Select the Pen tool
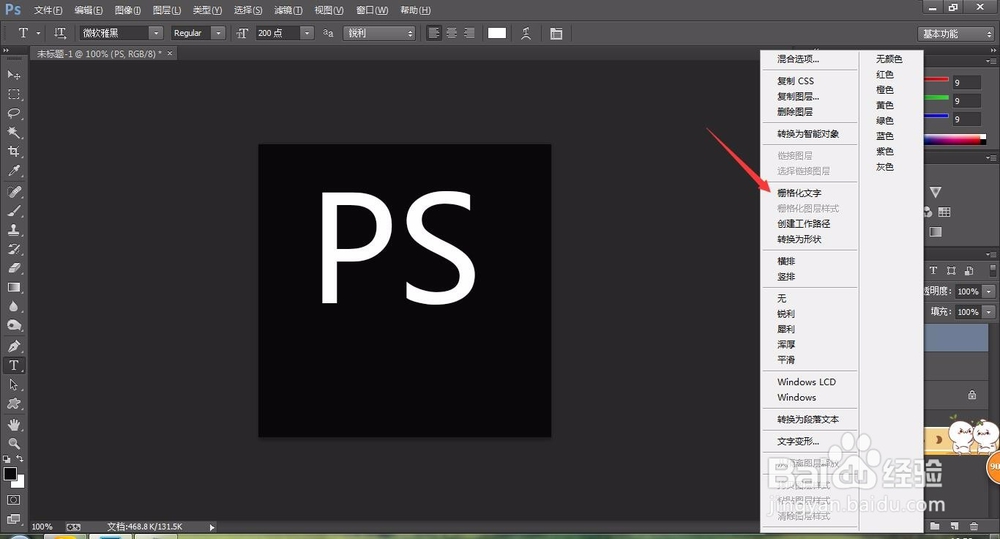The image size is (1000, 539). [13, 346]
